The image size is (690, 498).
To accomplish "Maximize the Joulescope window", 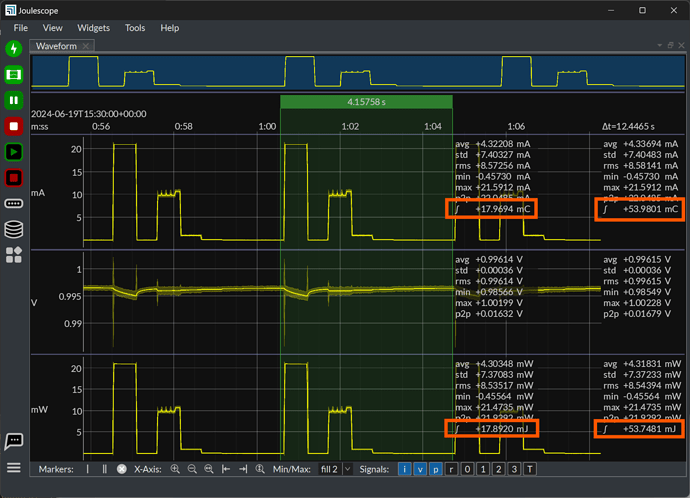I will point(642,10).
